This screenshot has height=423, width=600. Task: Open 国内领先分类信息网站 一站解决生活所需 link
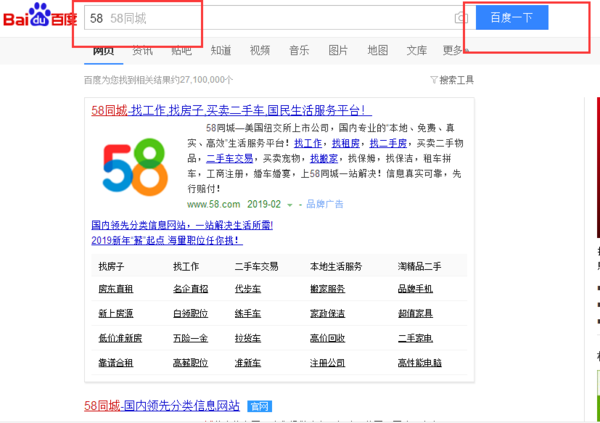point(182,225)
